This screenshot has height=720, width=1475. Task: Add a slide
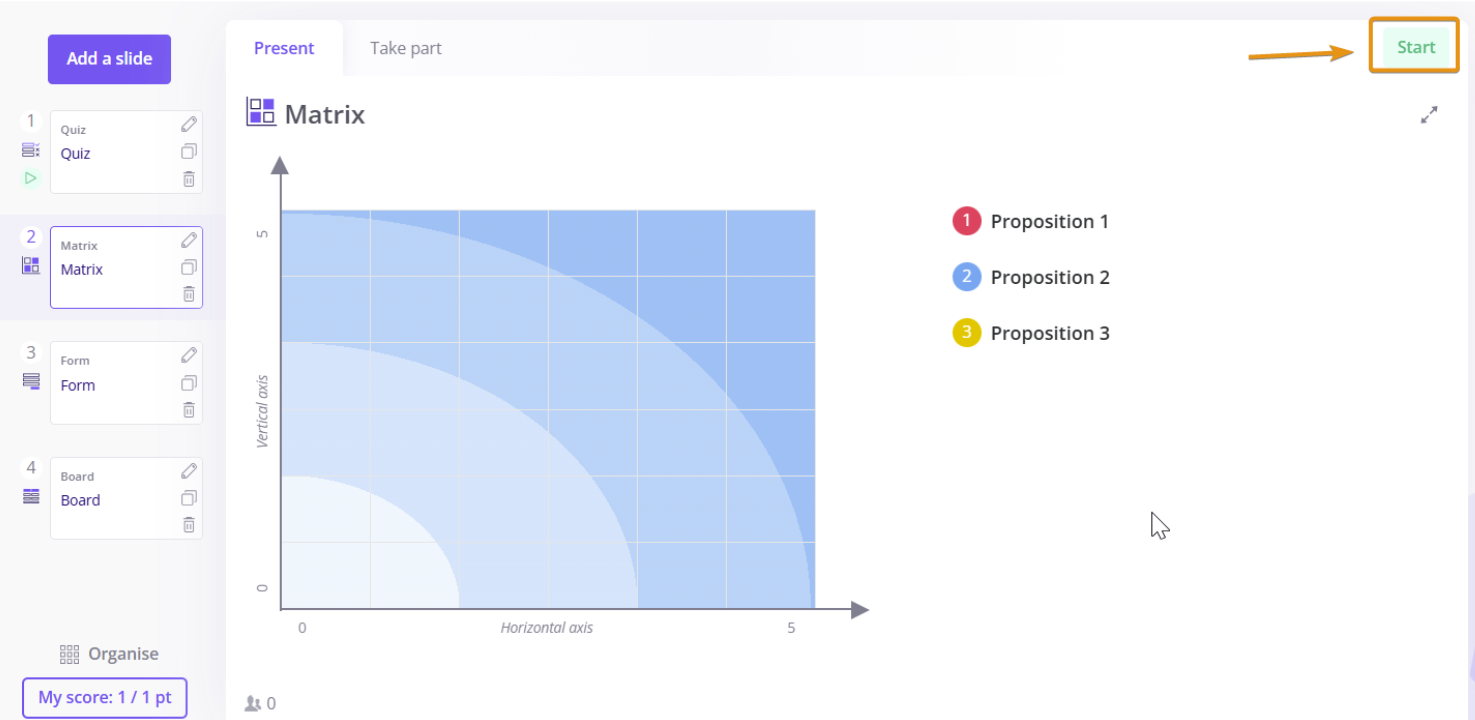point(109,59)
